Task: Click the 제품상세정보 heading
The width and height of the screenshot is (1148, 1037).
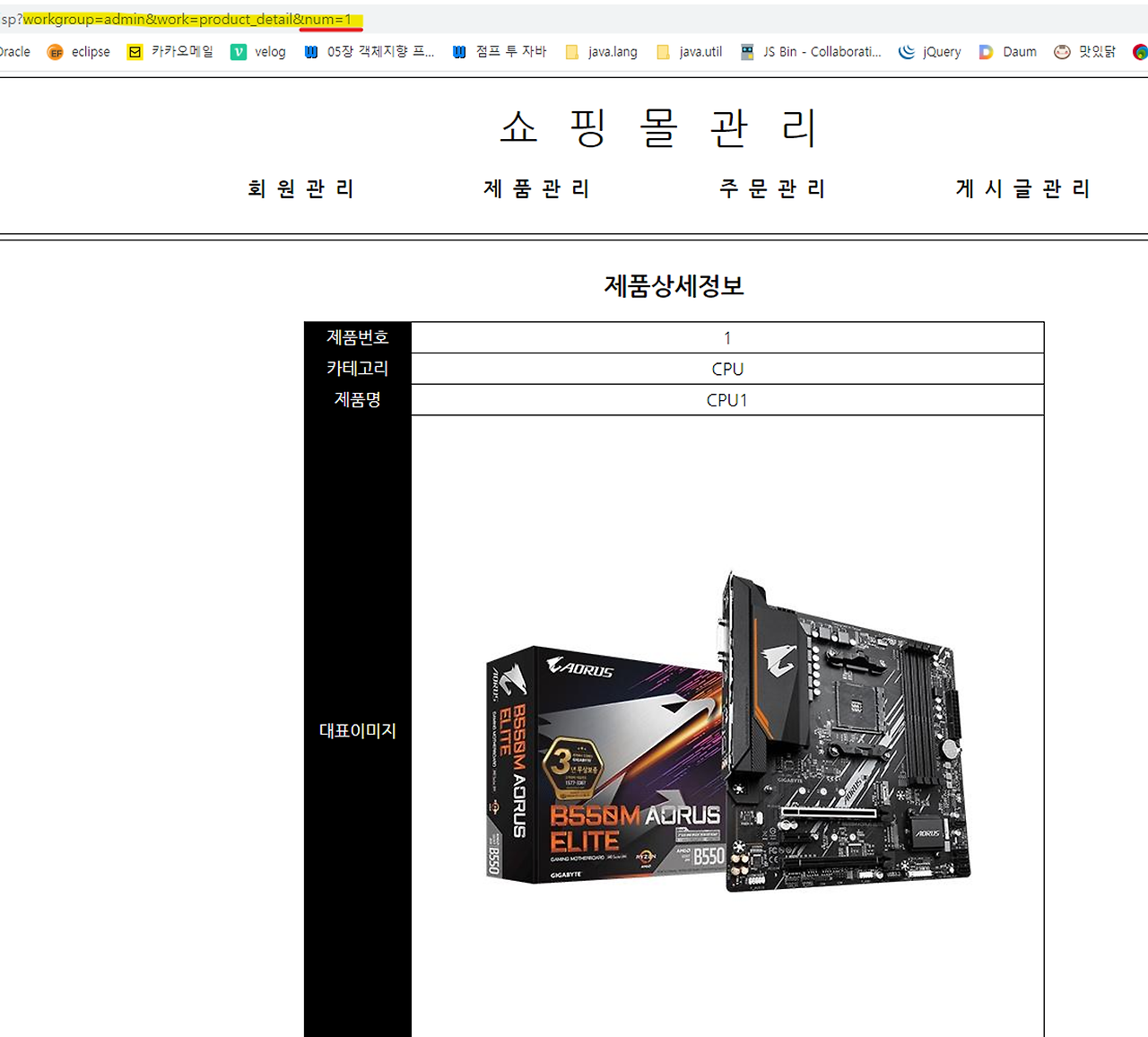Action: pos(674,285)
